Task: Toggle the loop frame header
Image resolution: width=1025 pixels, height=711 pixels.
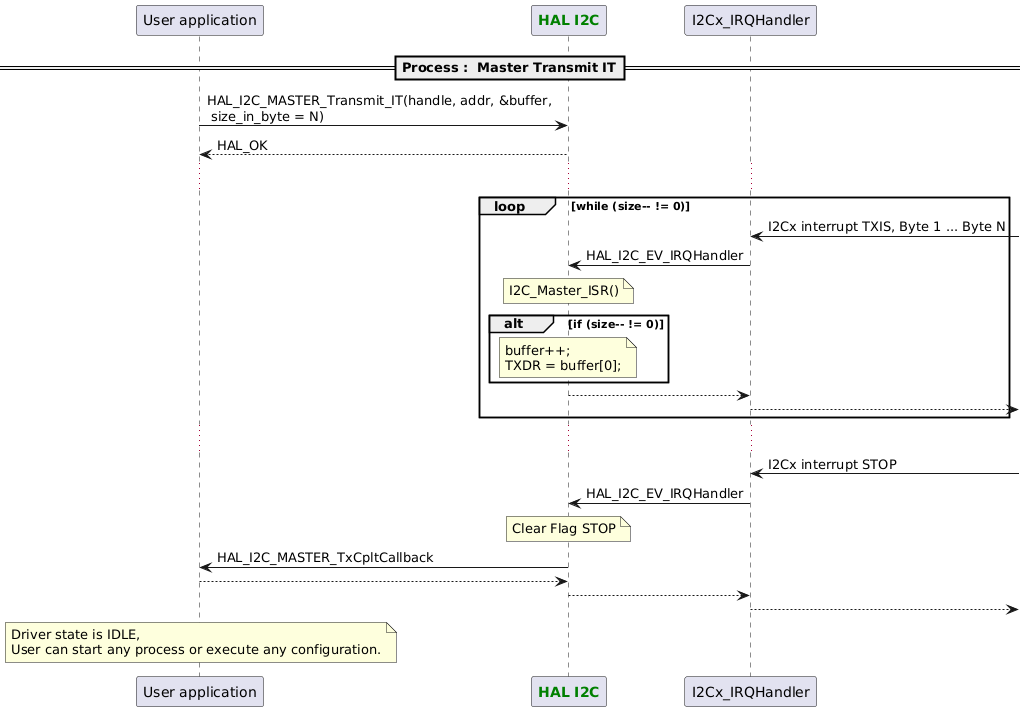Action: pos(510,206)
